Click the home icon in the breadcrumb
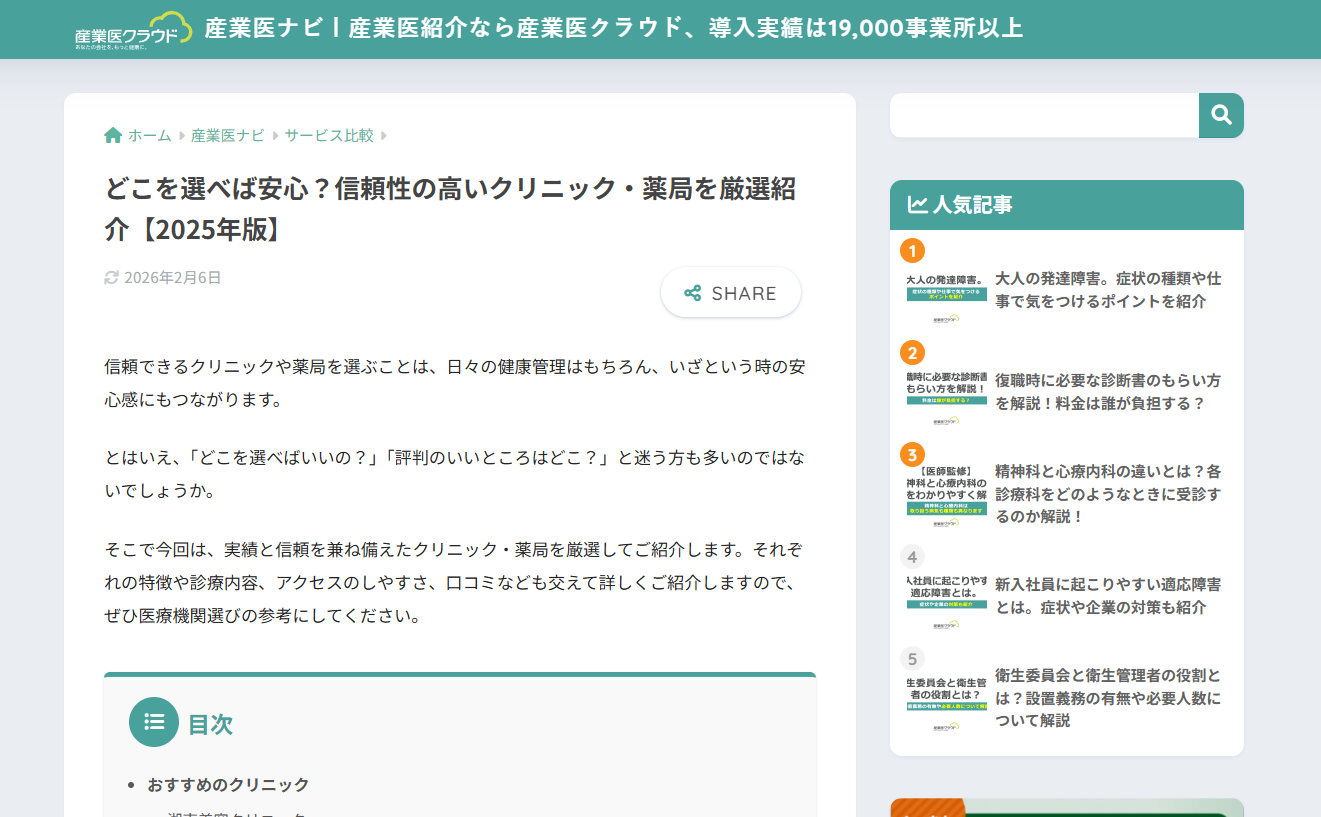 click(112, 134)
